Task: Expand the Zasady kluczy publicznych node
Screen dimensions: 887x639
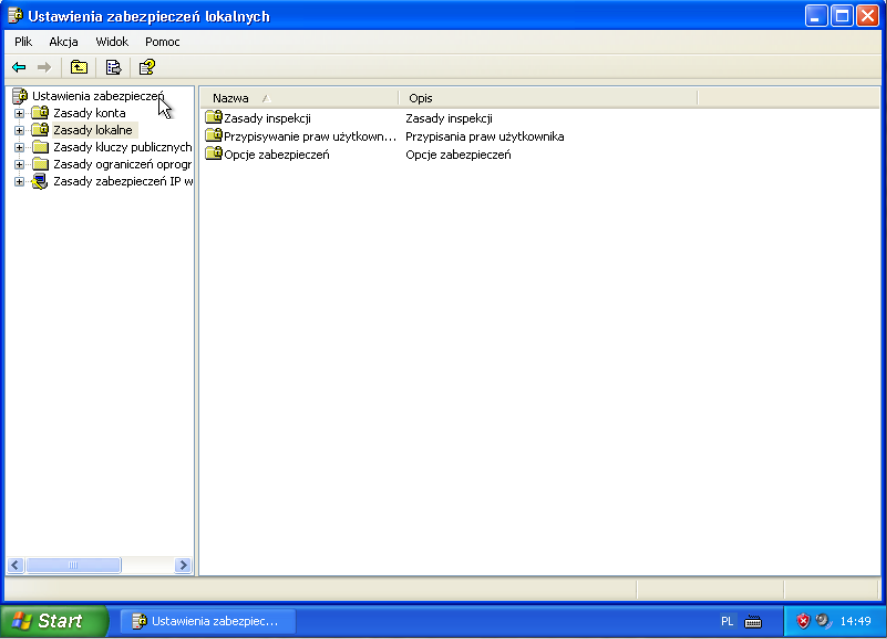Action: [x=19, y=147]
